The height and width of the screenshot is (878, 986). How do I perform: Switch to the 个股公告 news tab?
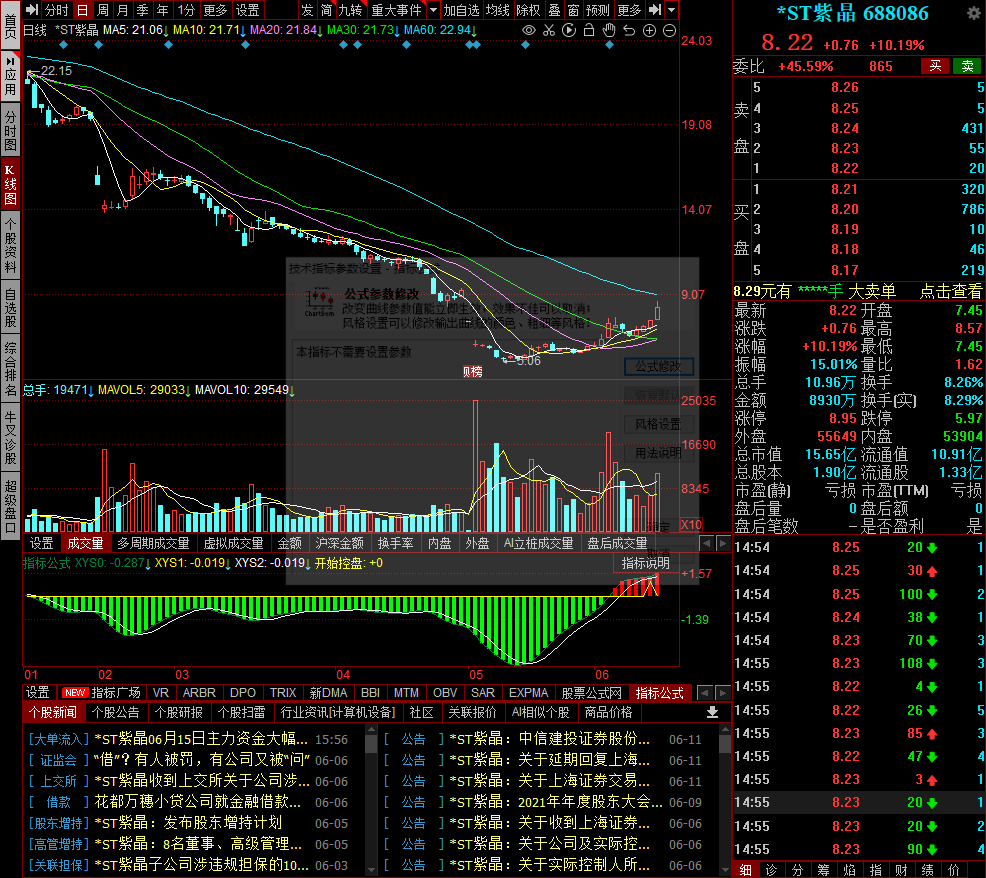[x=115, y=712]
